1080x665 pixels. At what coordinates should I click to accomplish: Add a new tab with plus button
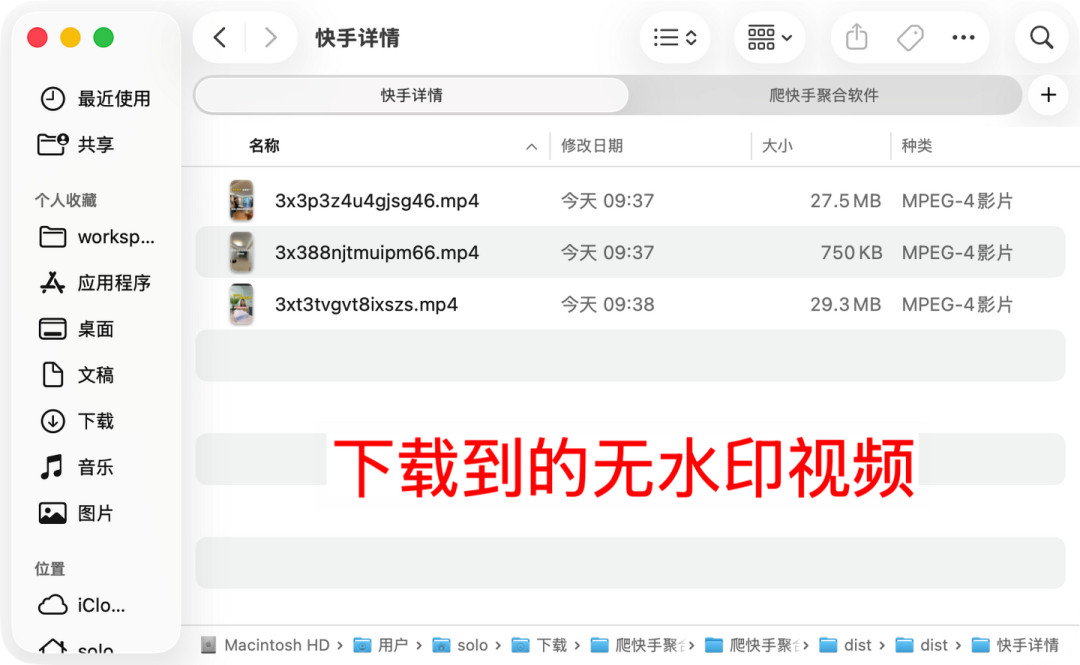(1048, 95)
